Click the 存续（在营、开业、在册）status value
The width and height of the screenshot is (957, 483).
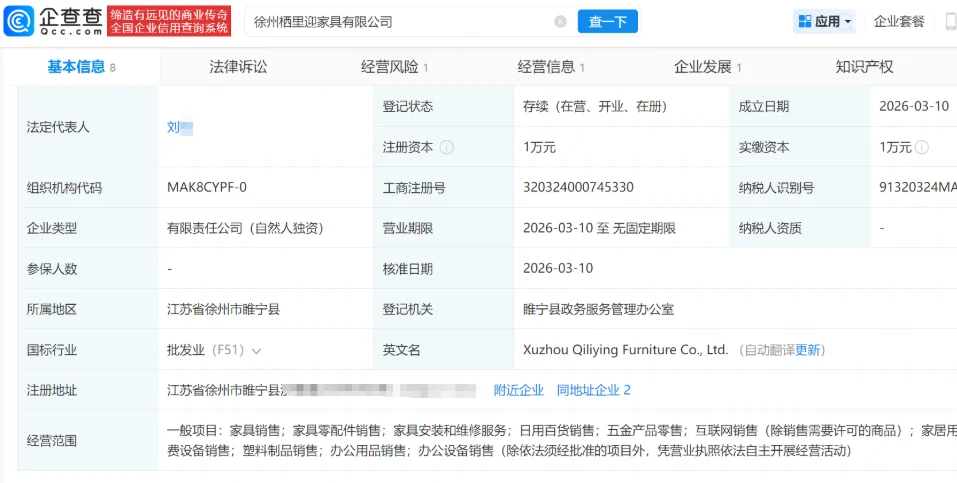pos(594,106)
